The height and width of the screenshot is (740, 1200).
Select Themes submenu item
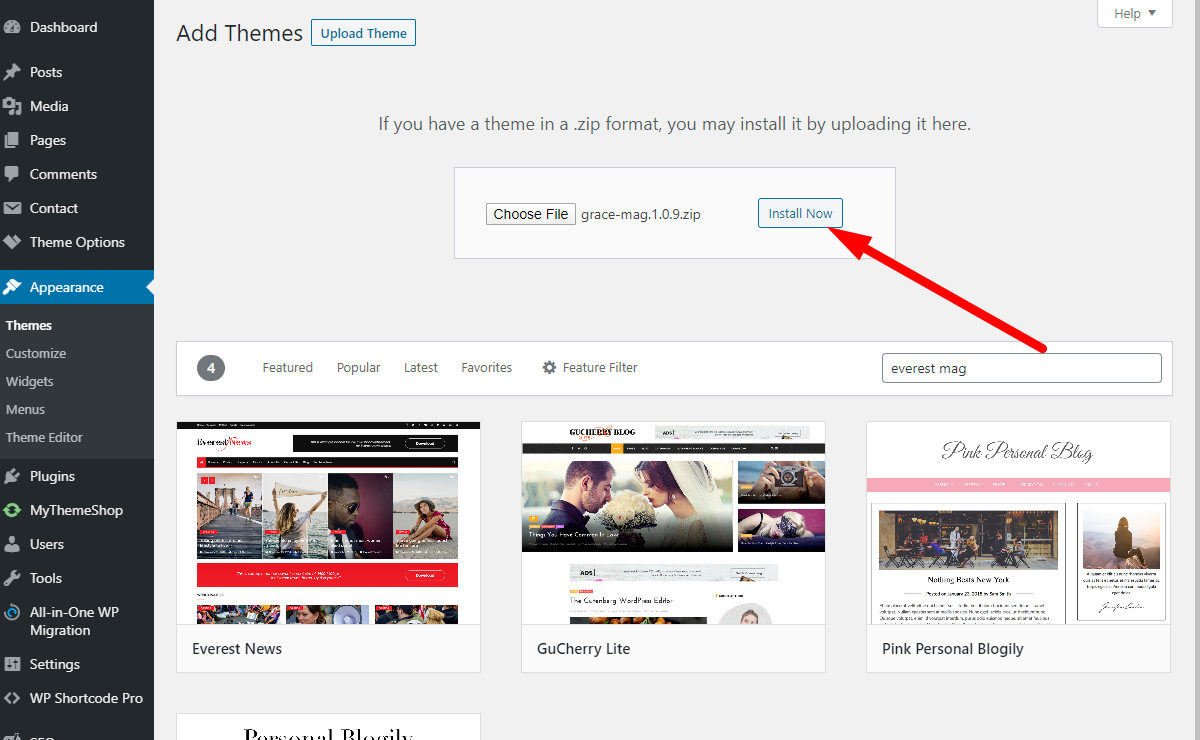pyautogui.click(x=29, y=325)
